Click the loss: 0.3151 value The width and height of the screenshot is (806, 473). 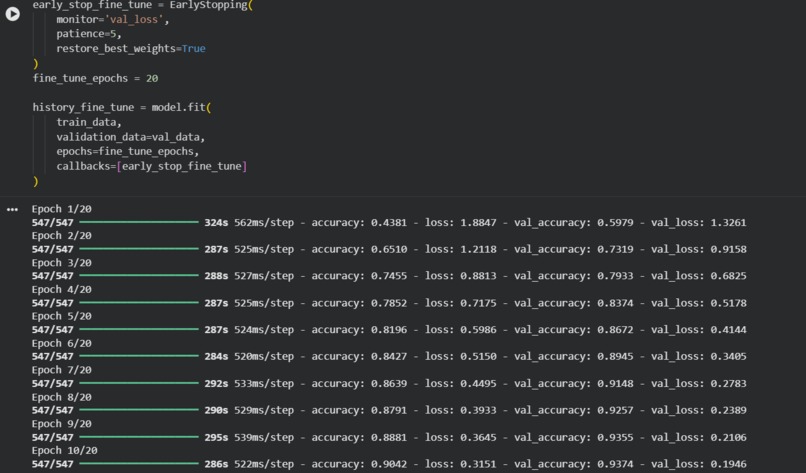coord(461,464)
